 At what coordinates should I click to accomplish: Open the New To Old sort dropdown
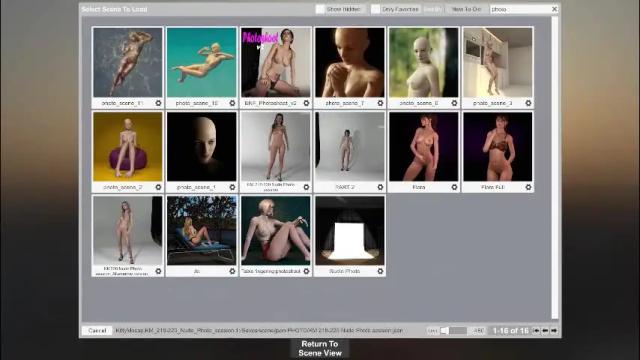coord(466,9)
